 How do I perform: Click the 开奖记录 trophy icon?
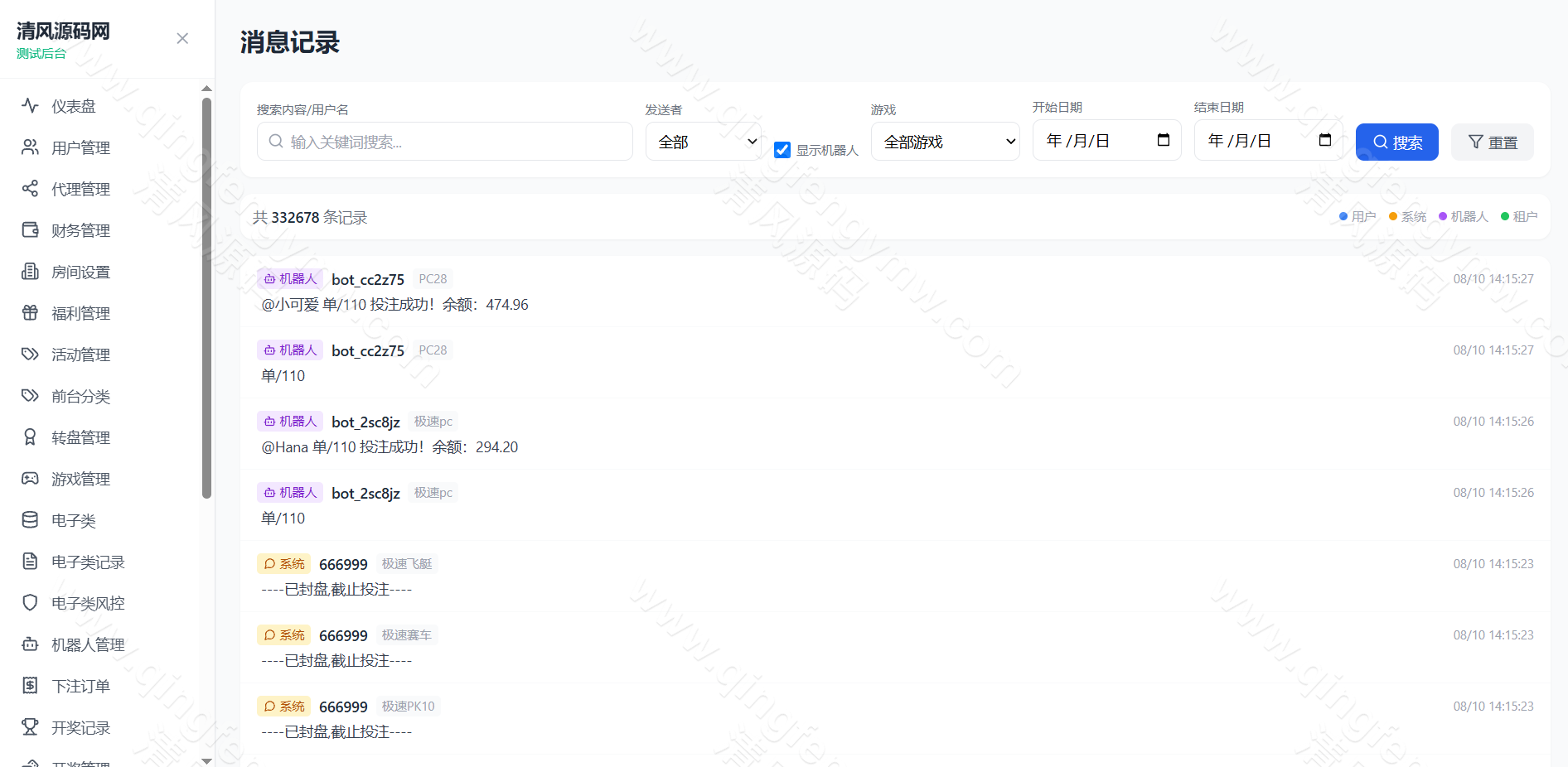(x=30, y=727)
